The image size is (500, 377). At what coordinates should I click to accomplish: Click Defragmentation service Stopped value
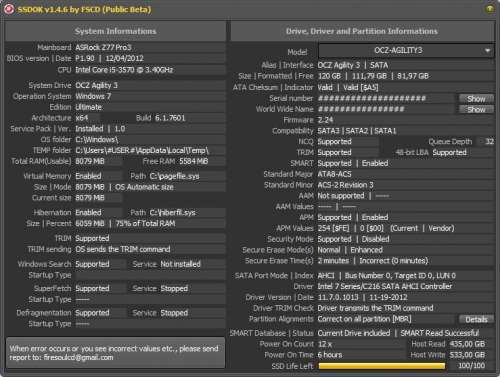click(x=174, y=313)
